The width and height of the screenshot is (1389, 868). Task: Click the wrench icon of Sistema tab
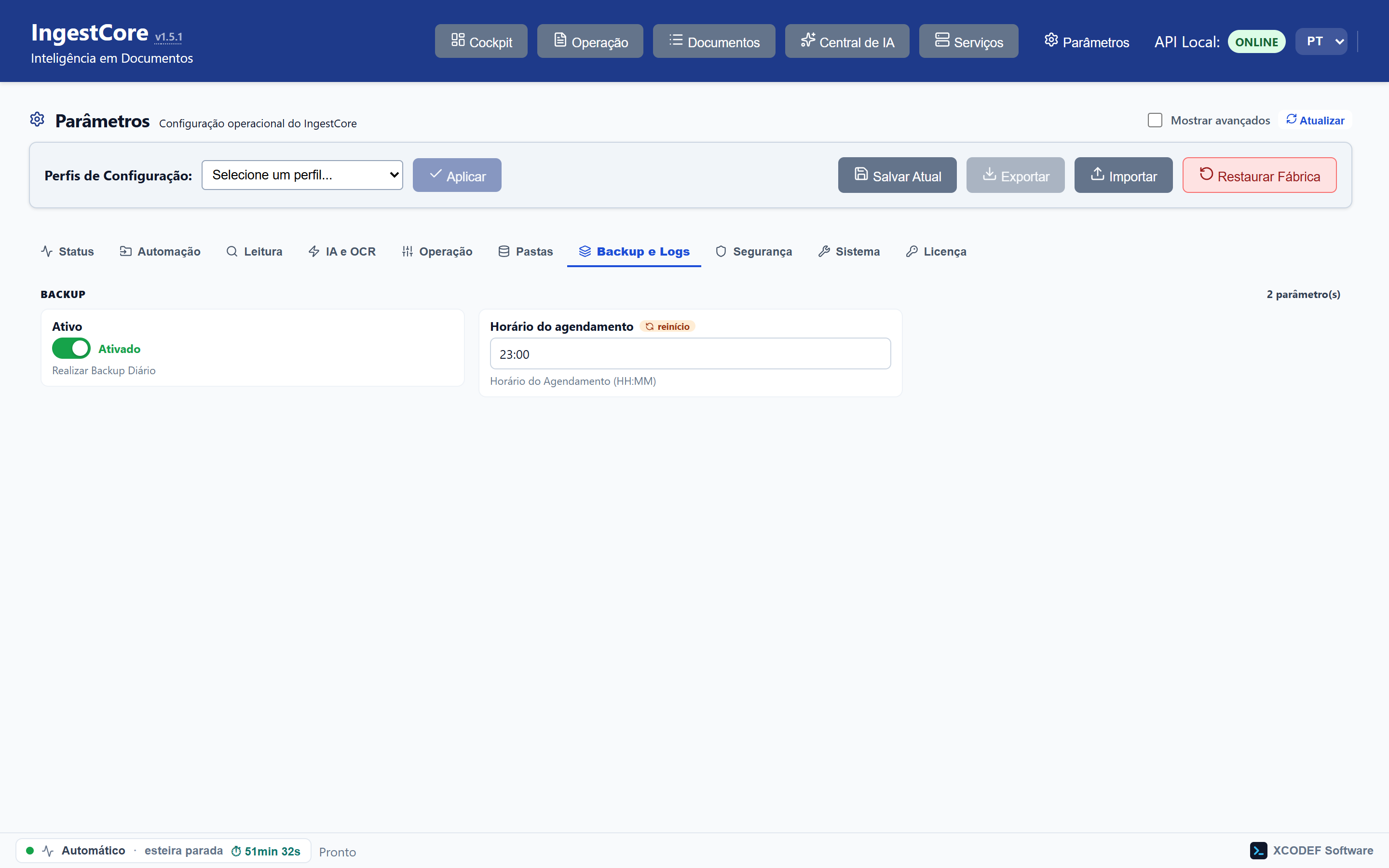click(824, 251)
